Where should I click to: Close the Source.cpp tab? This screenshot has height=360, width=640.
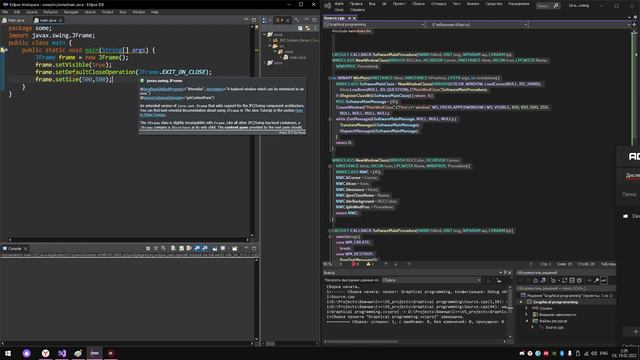(x=354, y=18)
